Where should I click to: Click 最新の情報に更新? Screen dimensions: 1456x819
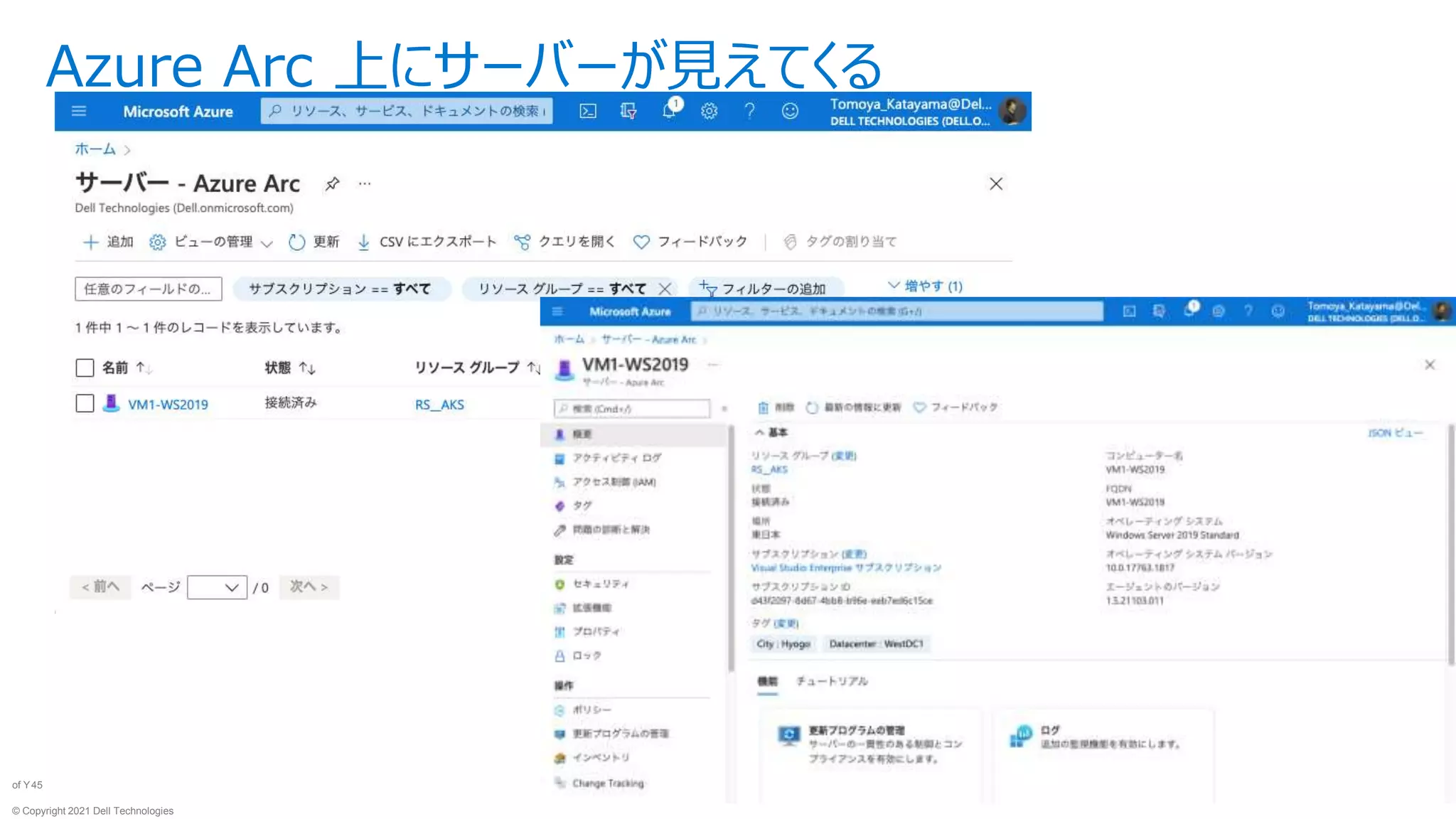[853, 407]
